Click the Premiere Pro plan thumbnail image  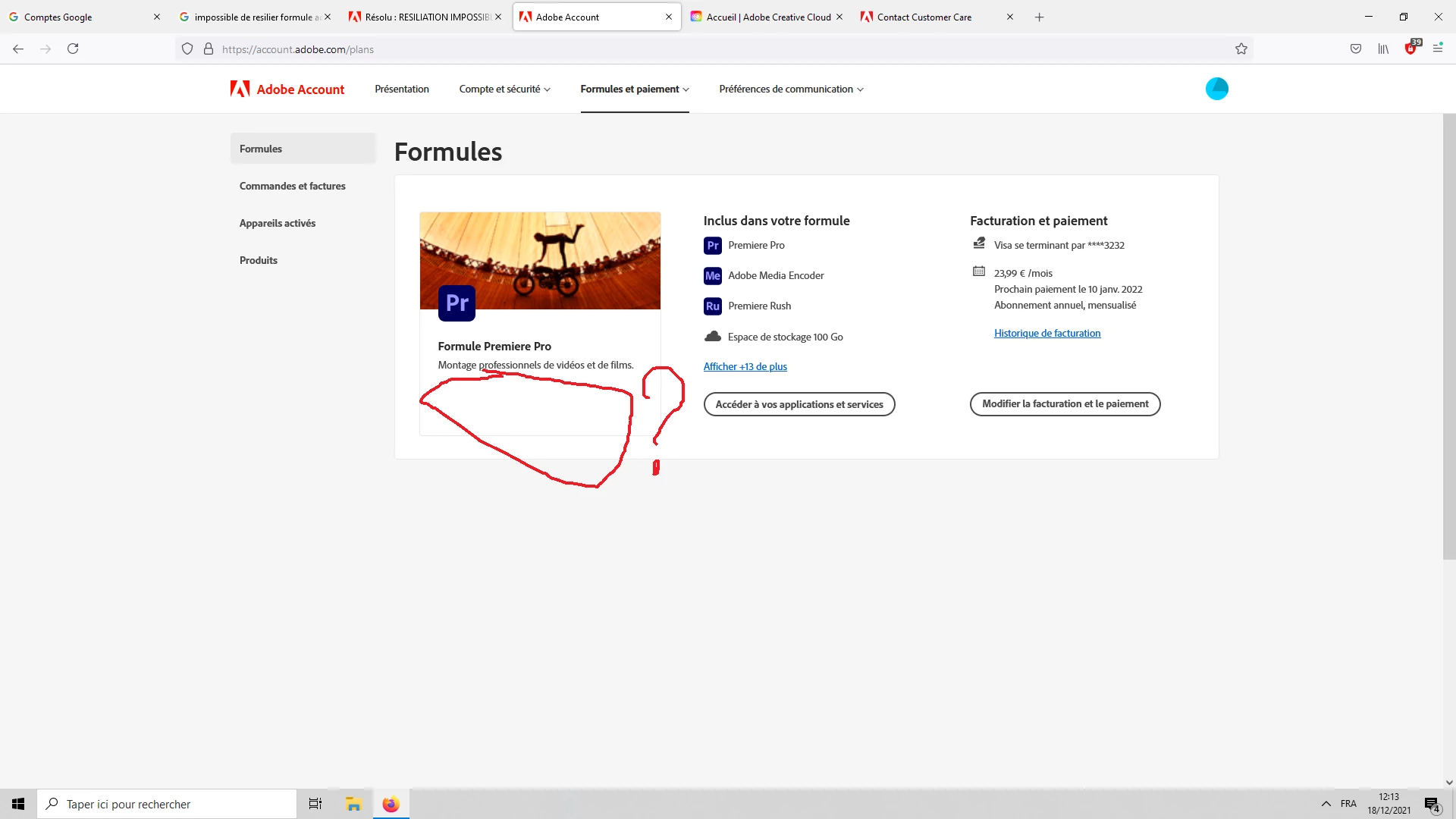coord(540,260)
